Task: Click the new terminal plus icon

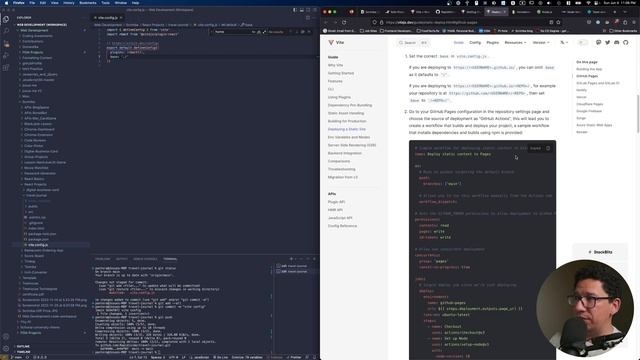Action: (x=291, y=259)
